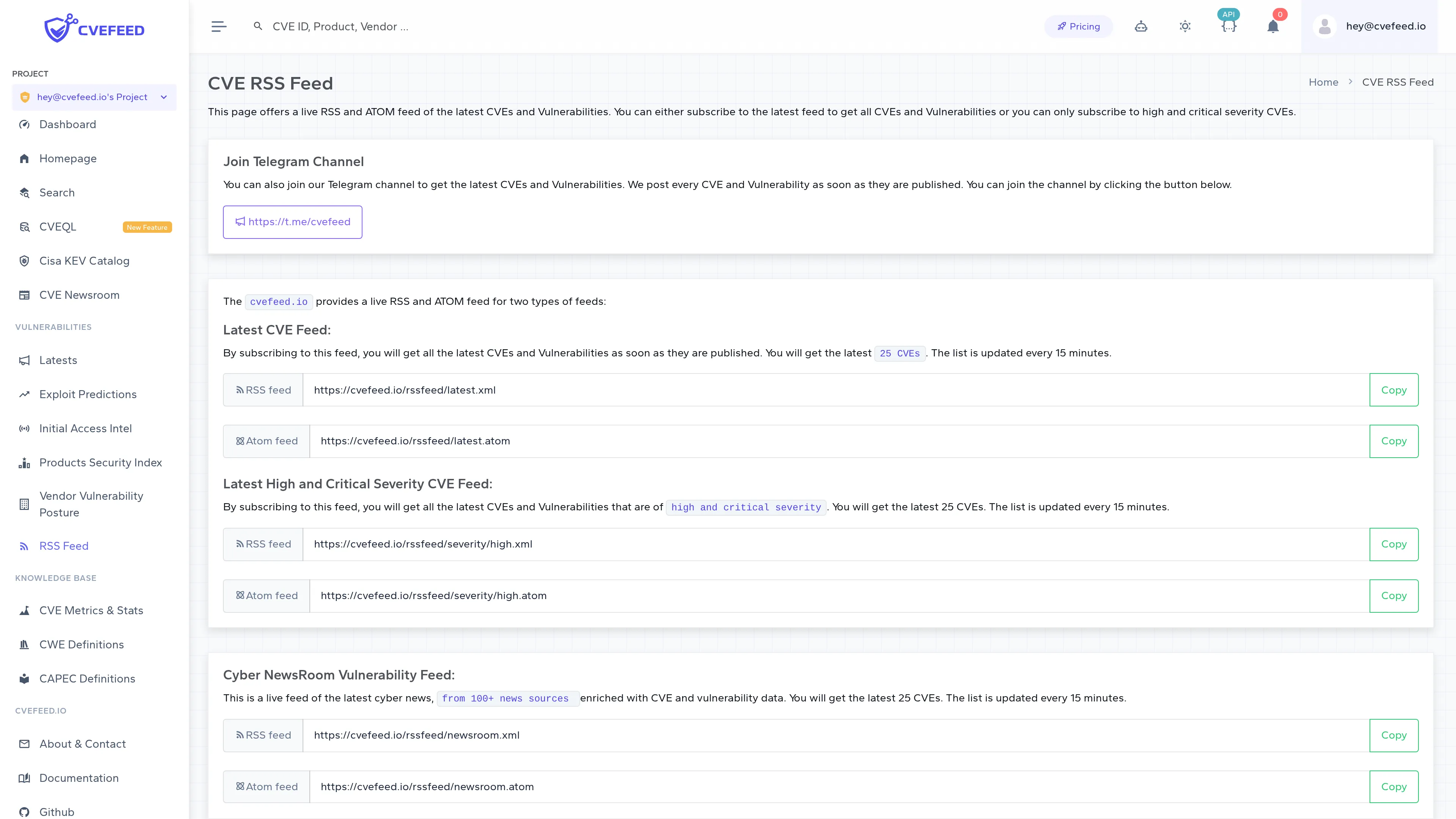Click the CVE RSS Feed page title
This screenshot has width=1456, height=819.
coord(270,84)
